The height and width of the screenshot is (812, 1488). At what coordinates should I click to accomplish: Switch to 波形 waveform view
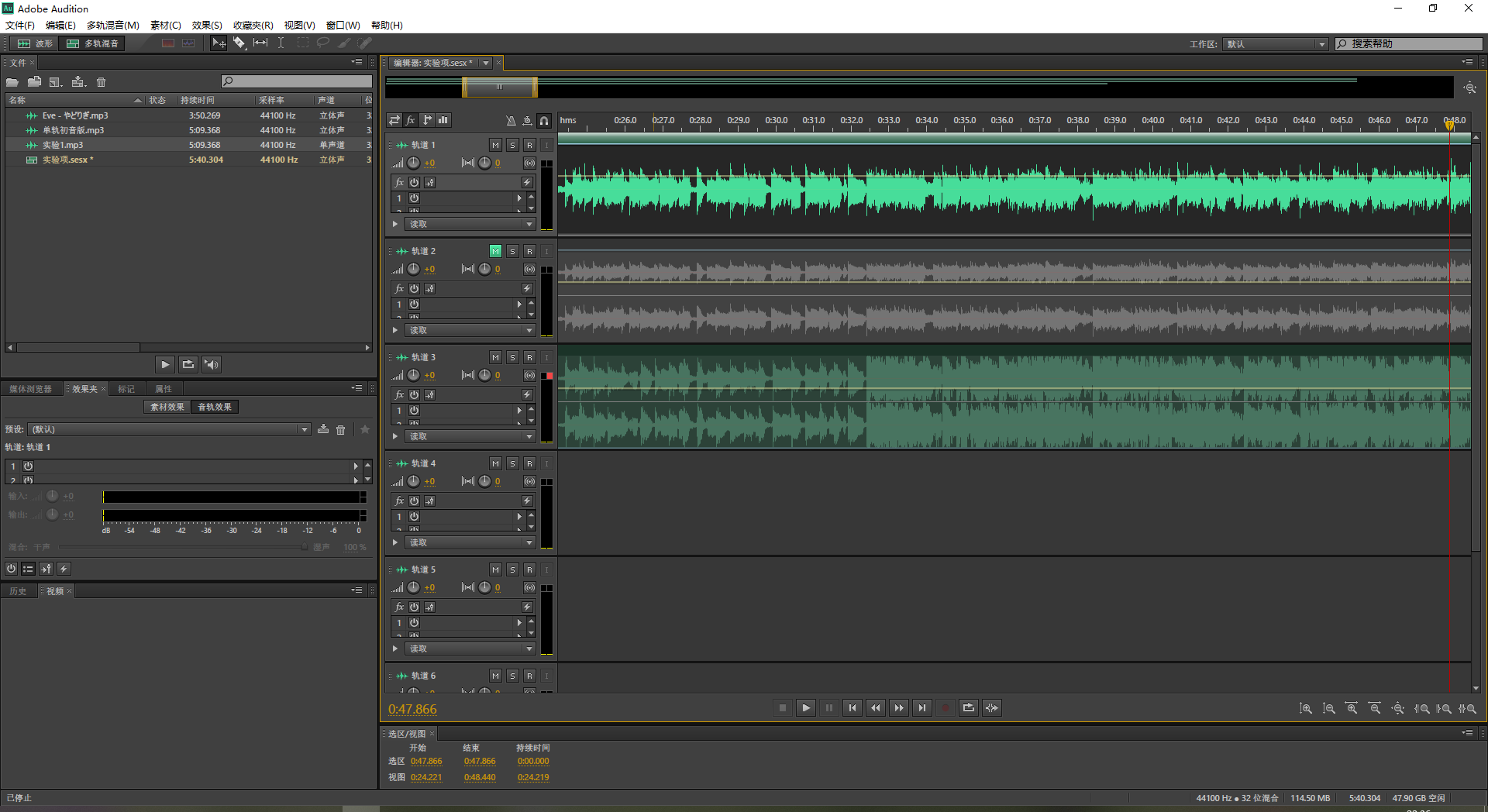(35, 43)
